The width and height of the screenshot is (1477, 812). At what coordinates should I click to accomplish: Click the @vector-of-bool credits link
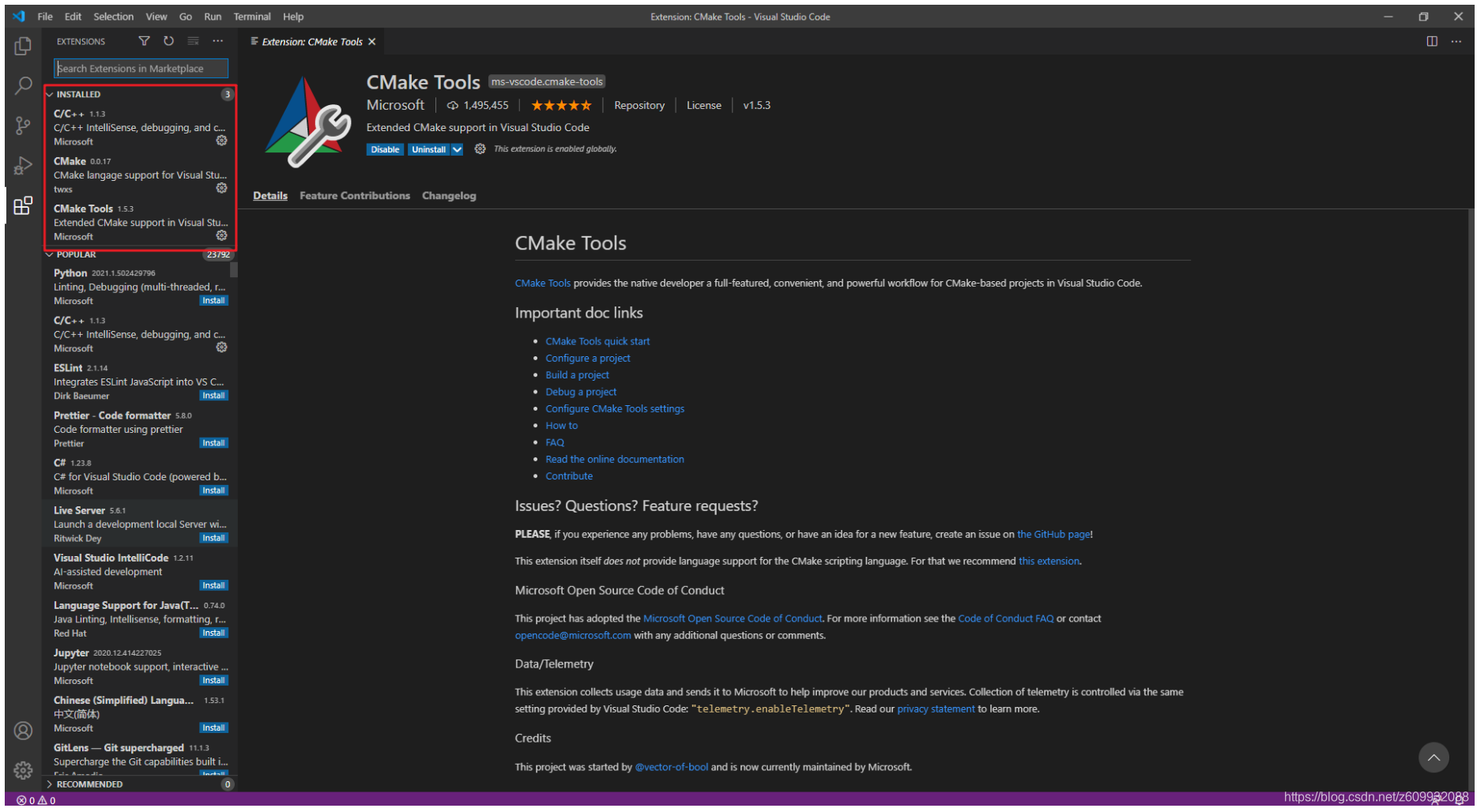672,767
